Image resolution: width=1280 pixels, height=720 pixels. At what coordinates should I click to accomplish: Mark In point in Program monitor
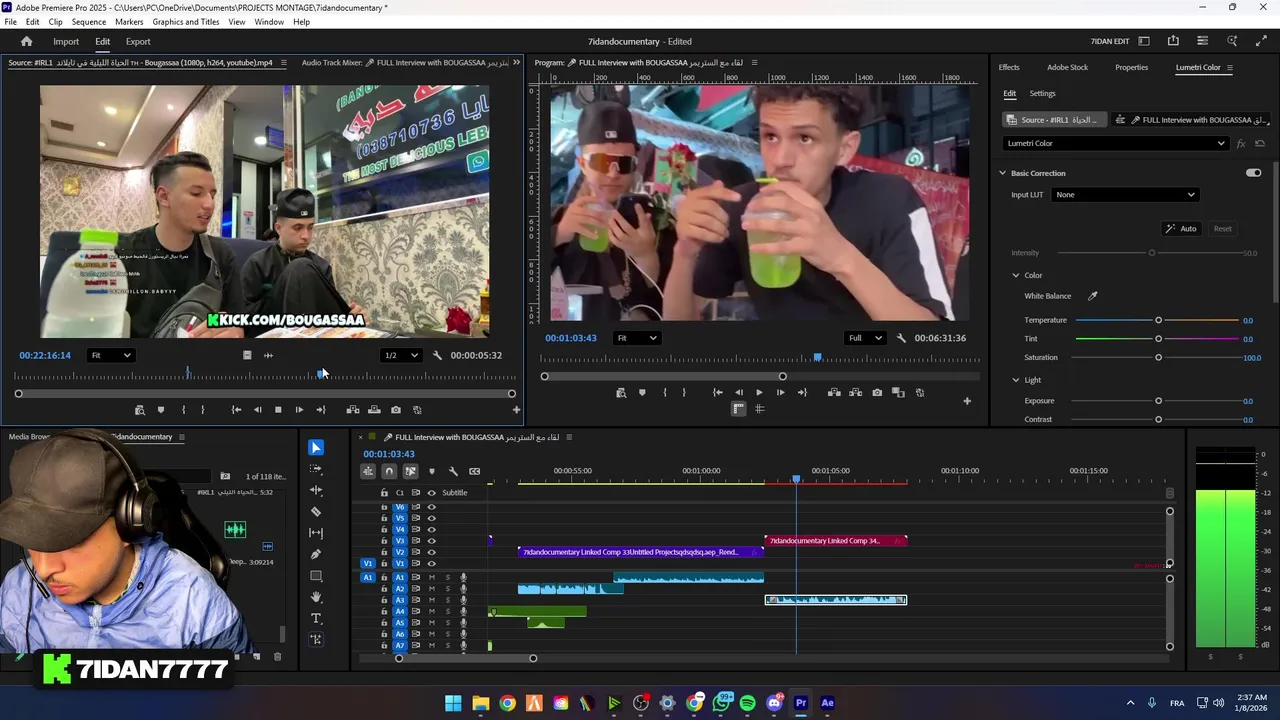tap(664, 393)
